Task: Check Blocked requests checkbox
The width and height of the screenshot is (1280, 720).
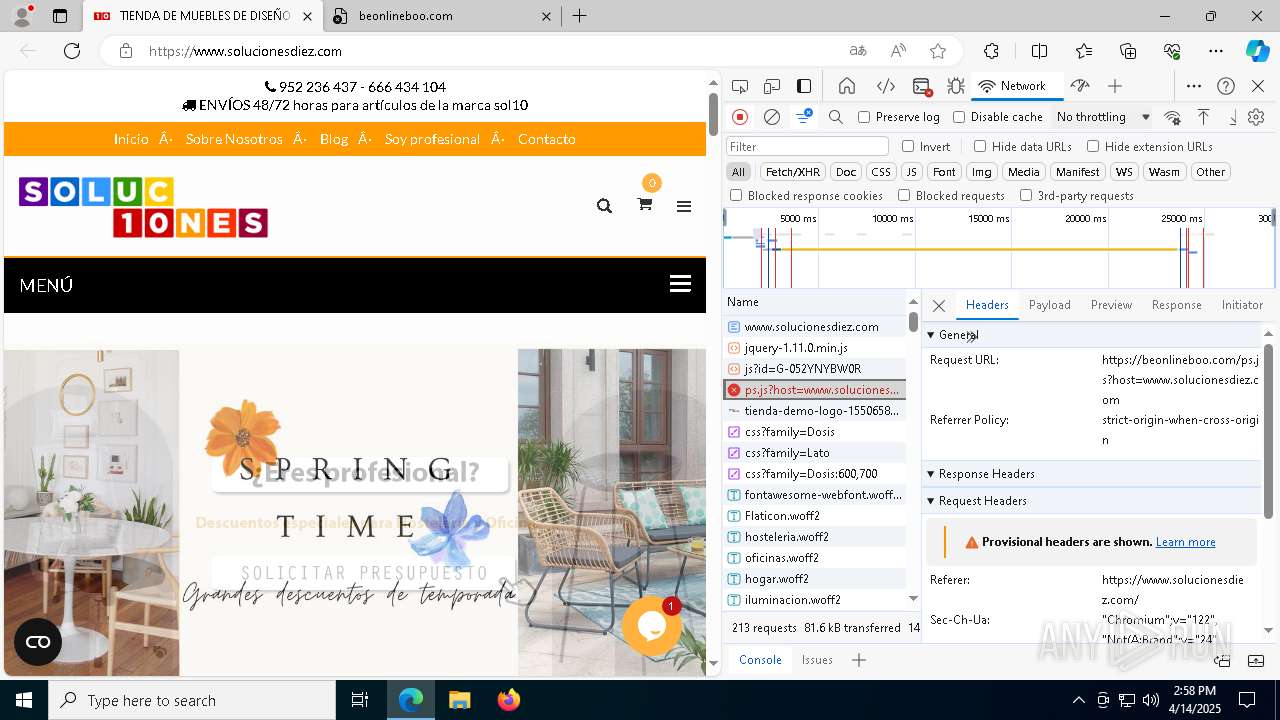Action: (904, 196)
